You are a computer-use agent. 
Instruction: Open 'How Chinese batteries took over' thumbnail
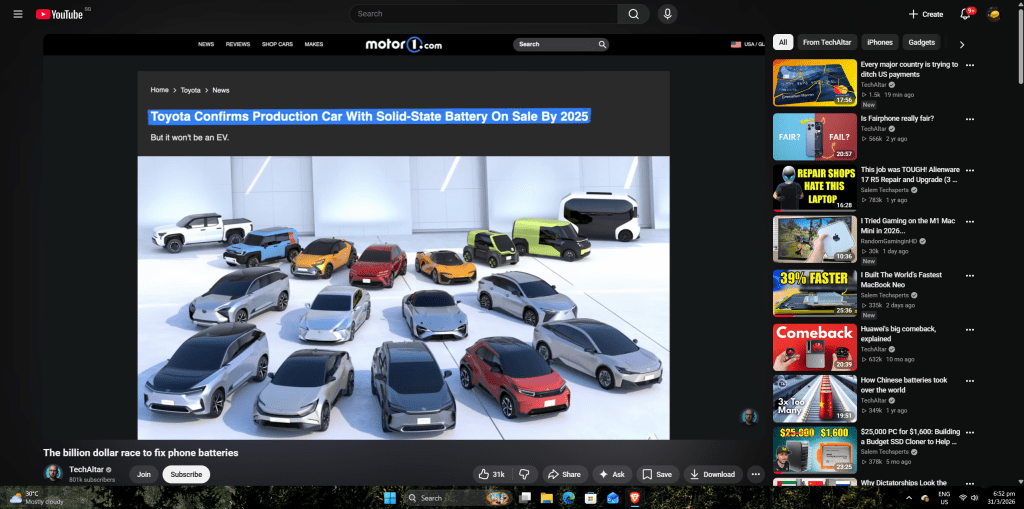814,398
